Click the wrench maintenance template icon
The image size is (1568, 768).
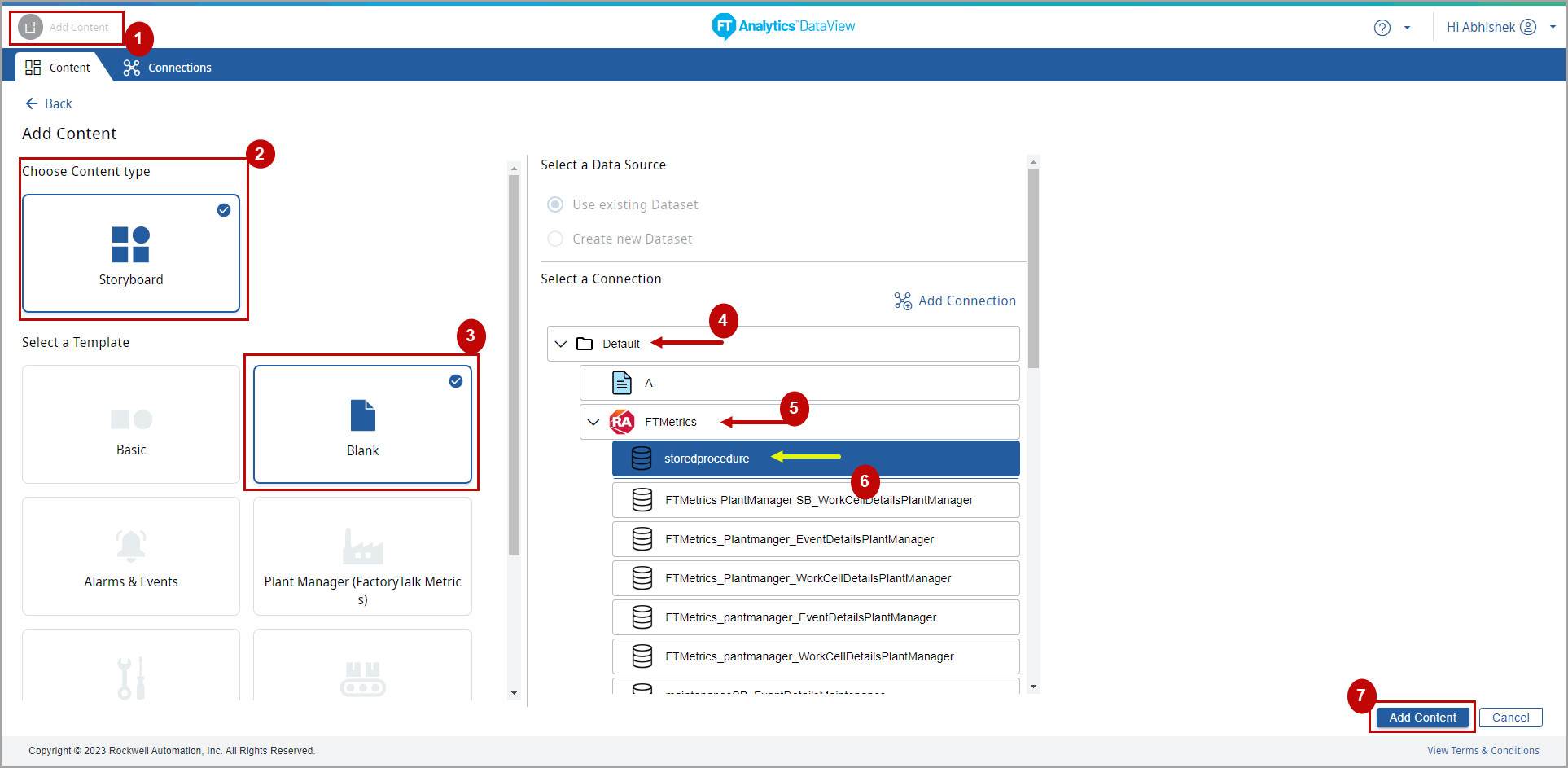(131, 678)
